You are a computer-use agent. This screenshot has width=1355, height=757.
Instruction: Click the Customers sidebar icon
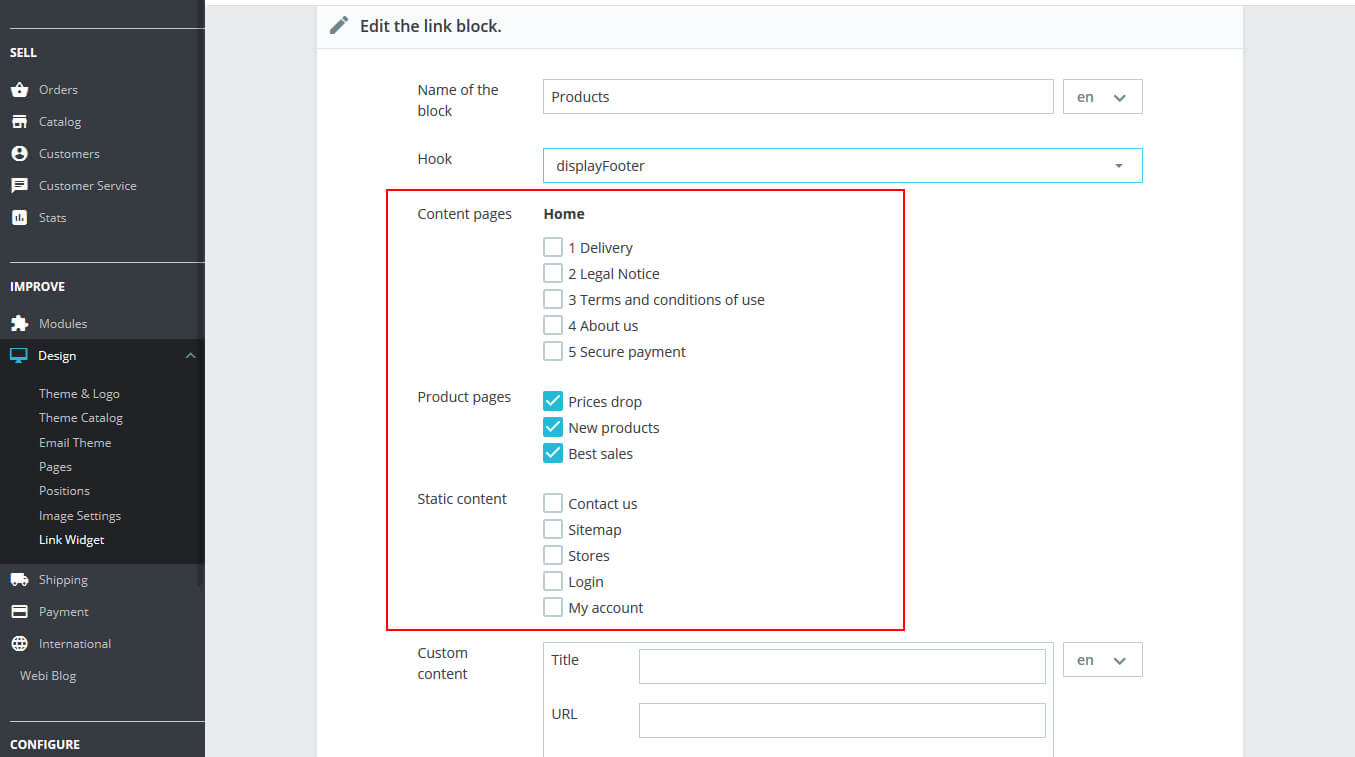22,153
